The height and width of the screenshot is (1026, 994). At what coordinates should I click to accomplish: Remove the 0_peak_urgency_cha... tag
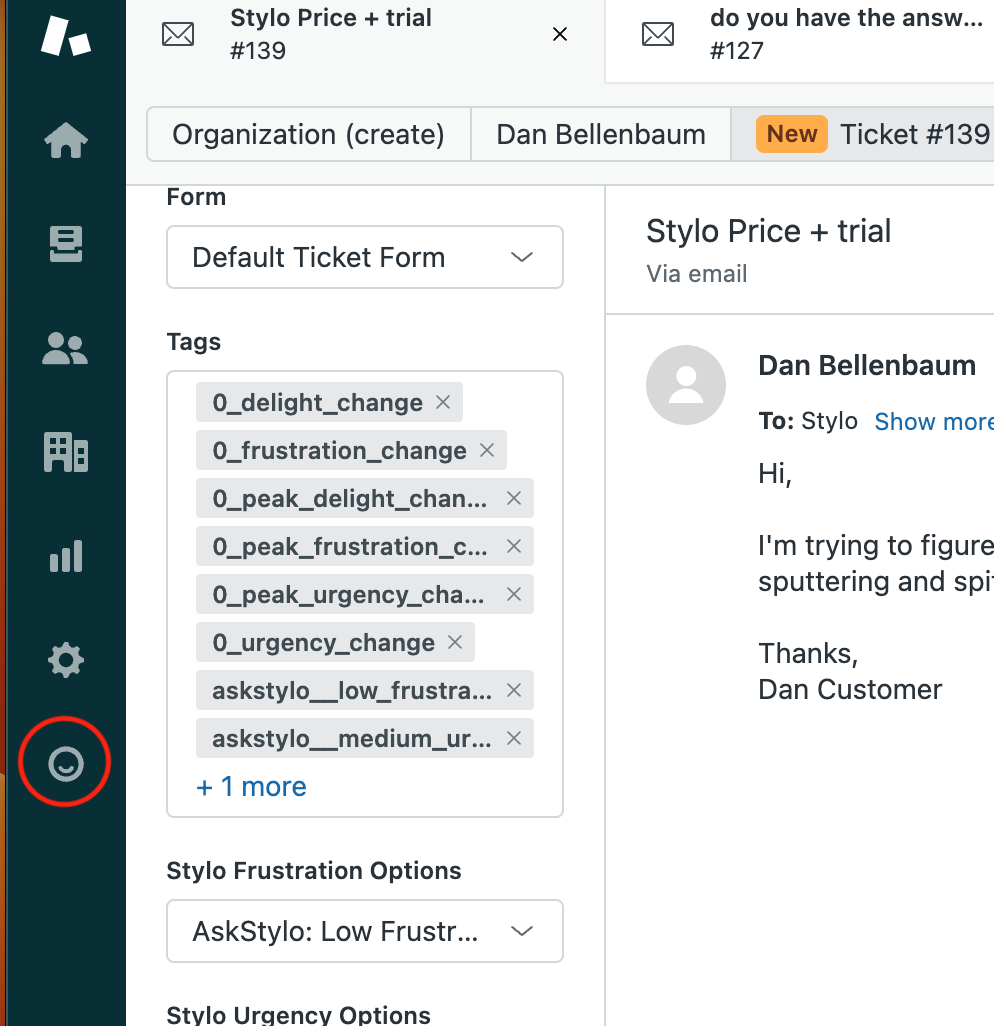point(514,593)
